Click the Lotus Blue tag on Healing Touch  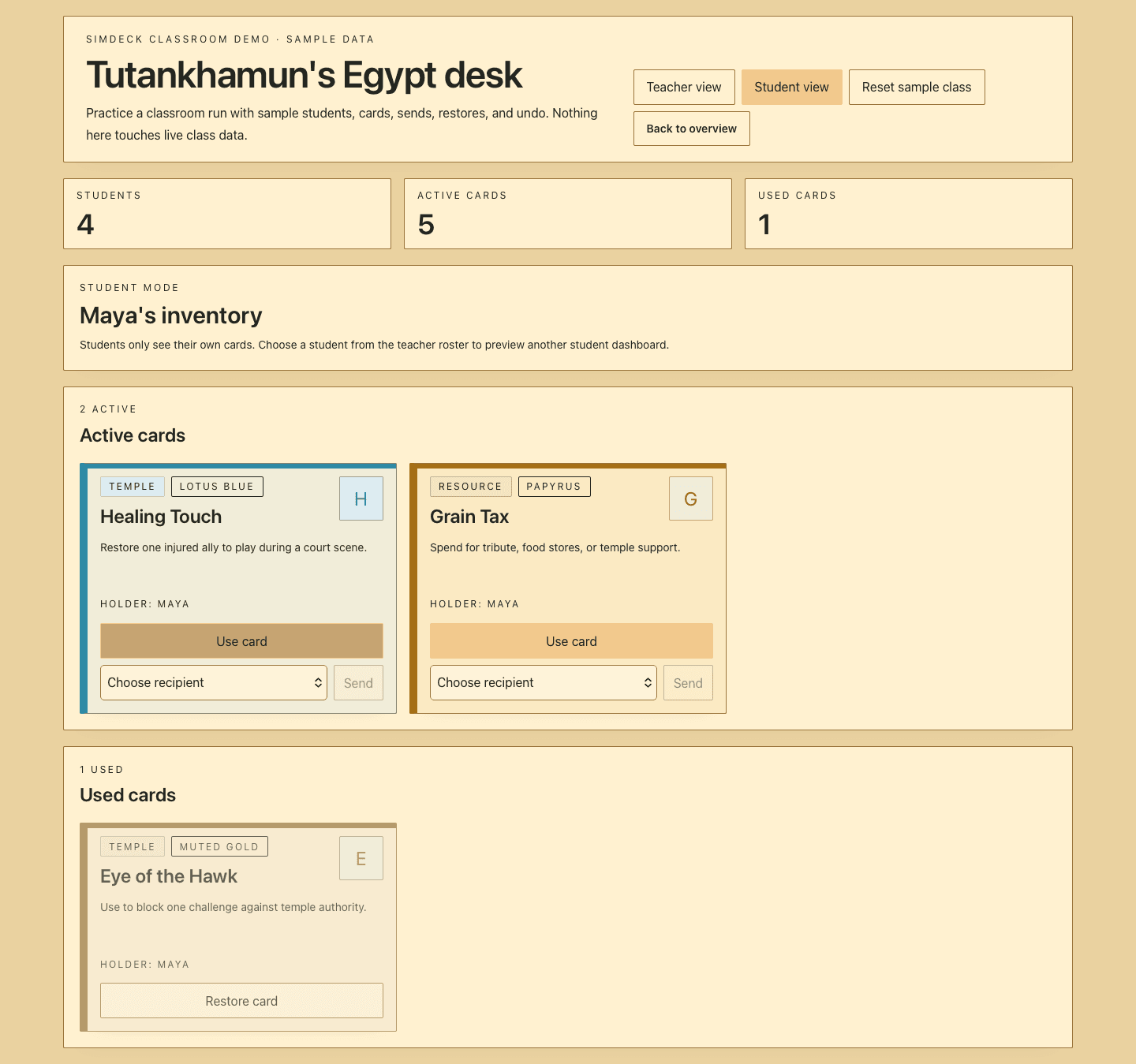point(217,487)
